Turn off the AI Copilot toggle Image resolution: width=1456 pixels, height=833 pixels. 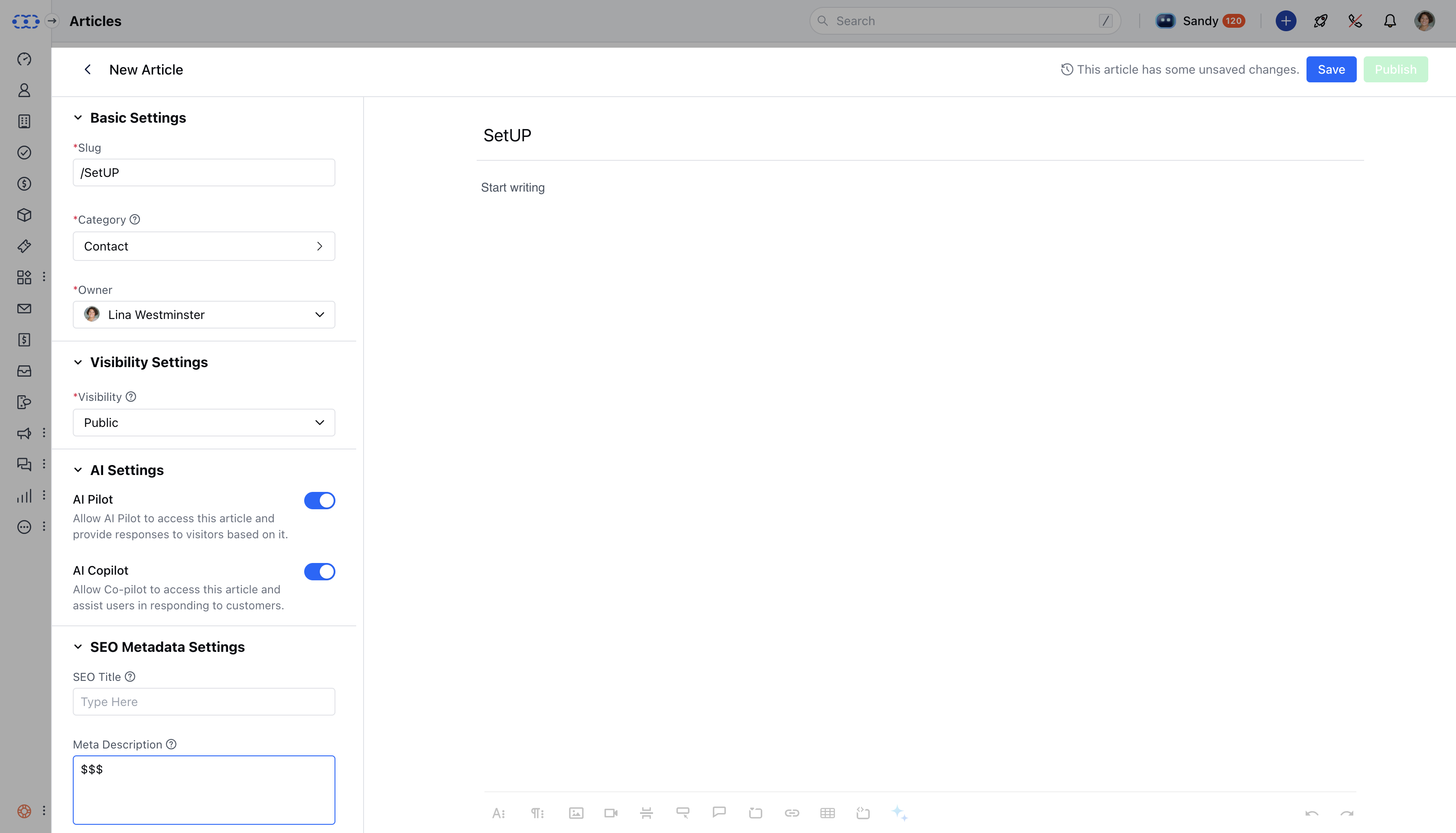coord(319,572)
